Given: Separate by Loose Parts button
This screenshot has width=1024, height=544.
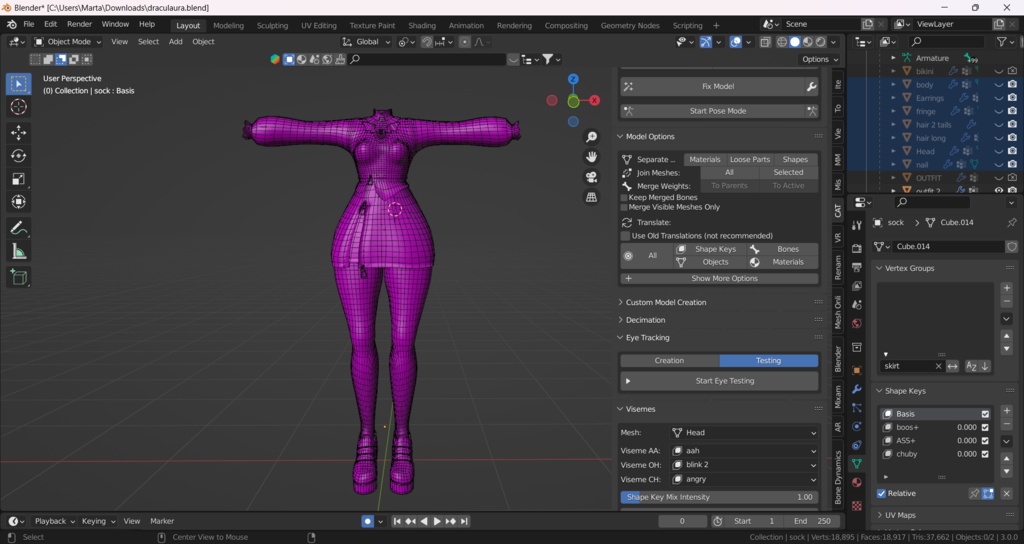Looking at the screenshot, I should [x=749, y=159].
